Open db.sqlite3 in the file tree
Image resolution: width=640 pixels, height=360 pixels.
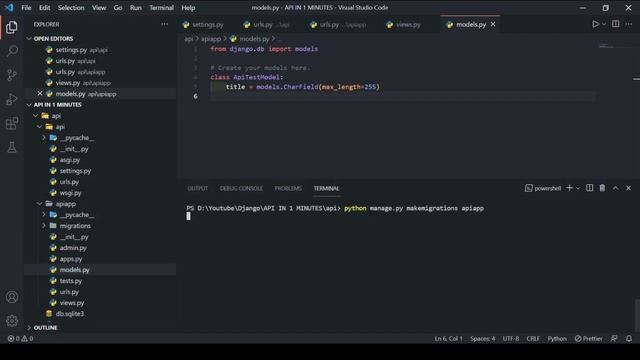point(70,313)
